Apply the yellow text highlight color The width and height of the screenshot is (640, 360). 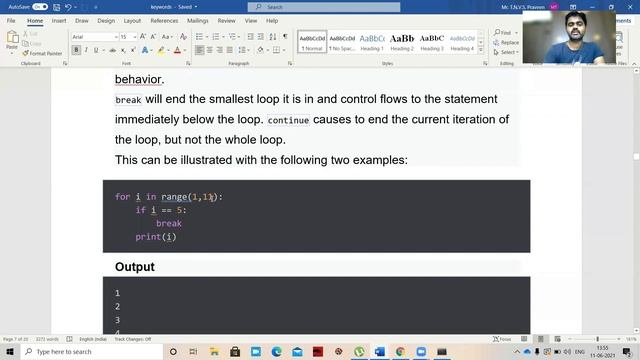[161, 50]
